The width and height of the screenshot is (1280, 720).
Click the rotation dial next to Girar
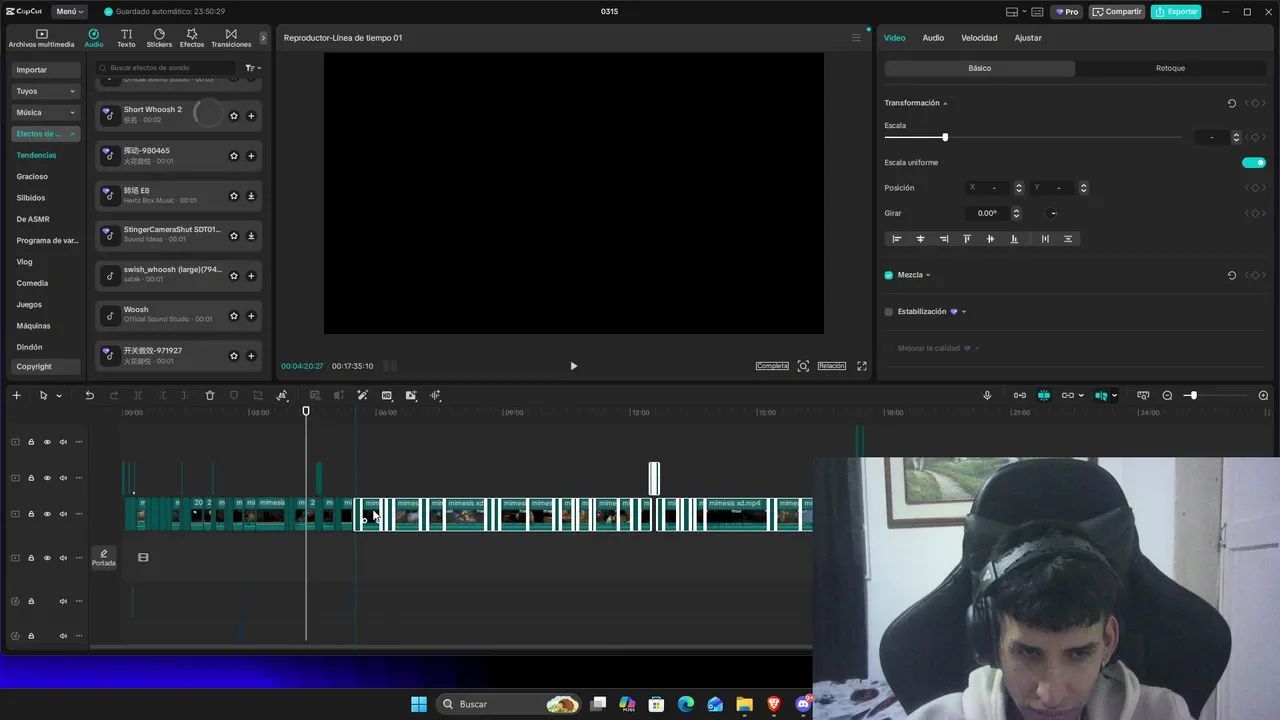(1052, 213)
